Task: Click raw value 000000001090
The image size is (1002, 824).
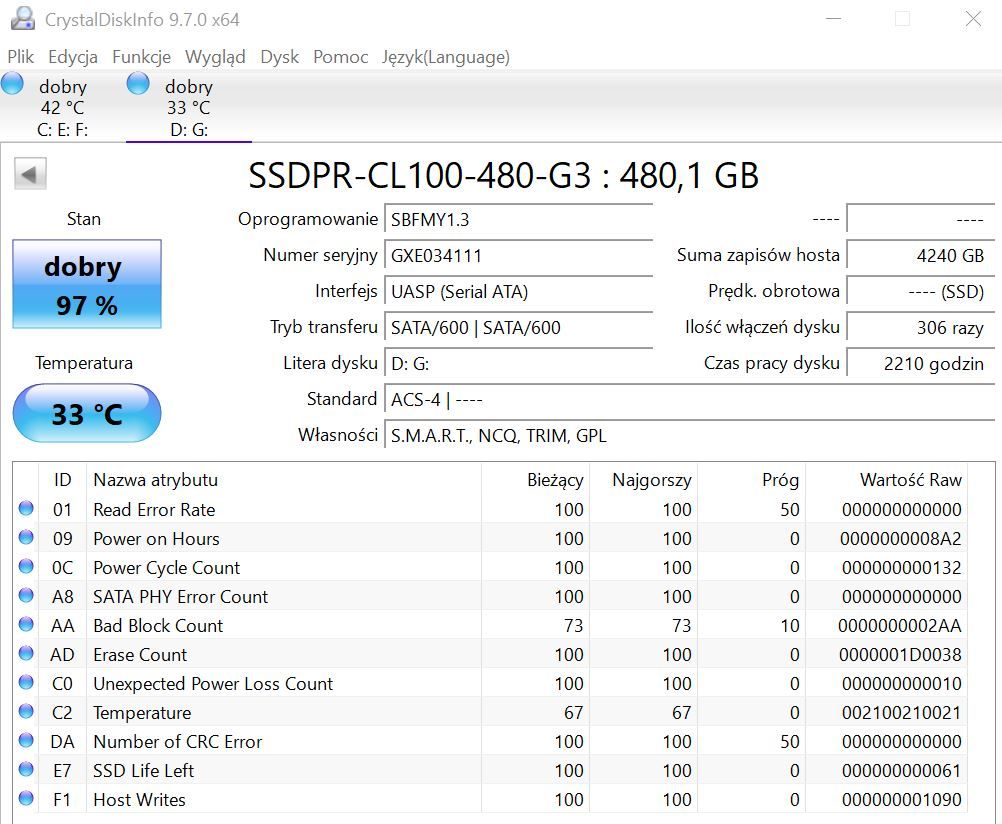Action: click(901, 800)
